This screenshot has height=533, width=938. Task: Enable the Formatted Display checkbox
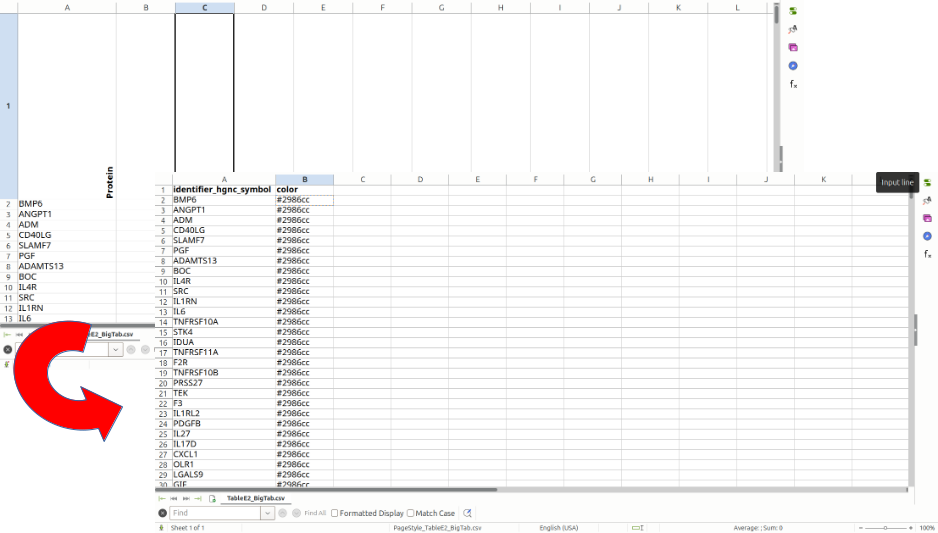tap(335, 513)
